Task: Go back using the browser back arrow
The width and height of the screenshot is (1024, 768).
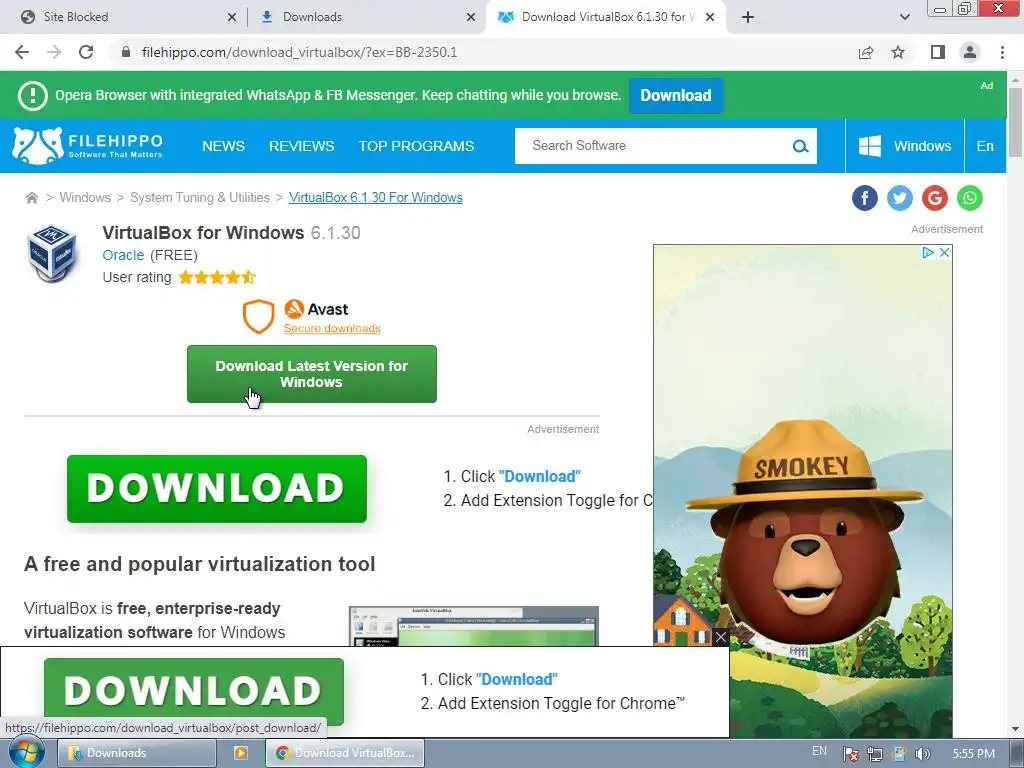Action: click(x=22, y=52)
